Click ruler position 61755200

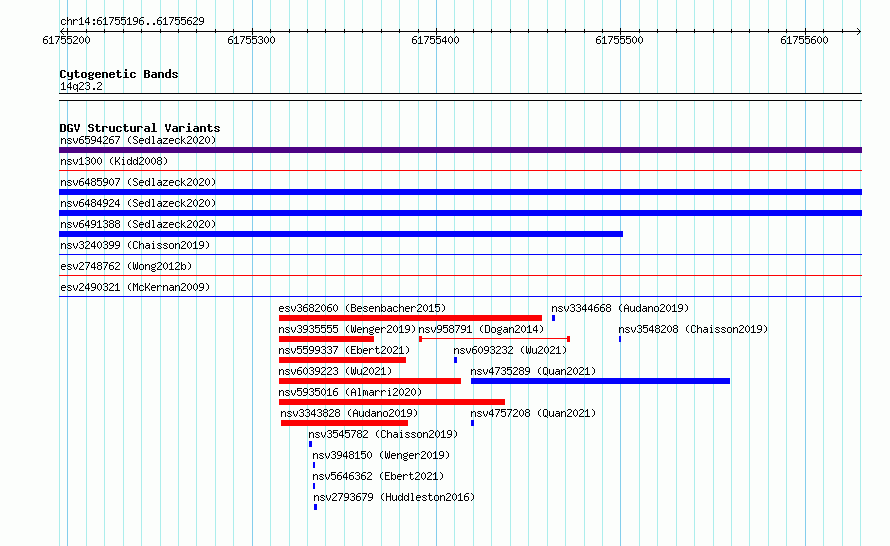coord(66,40)
